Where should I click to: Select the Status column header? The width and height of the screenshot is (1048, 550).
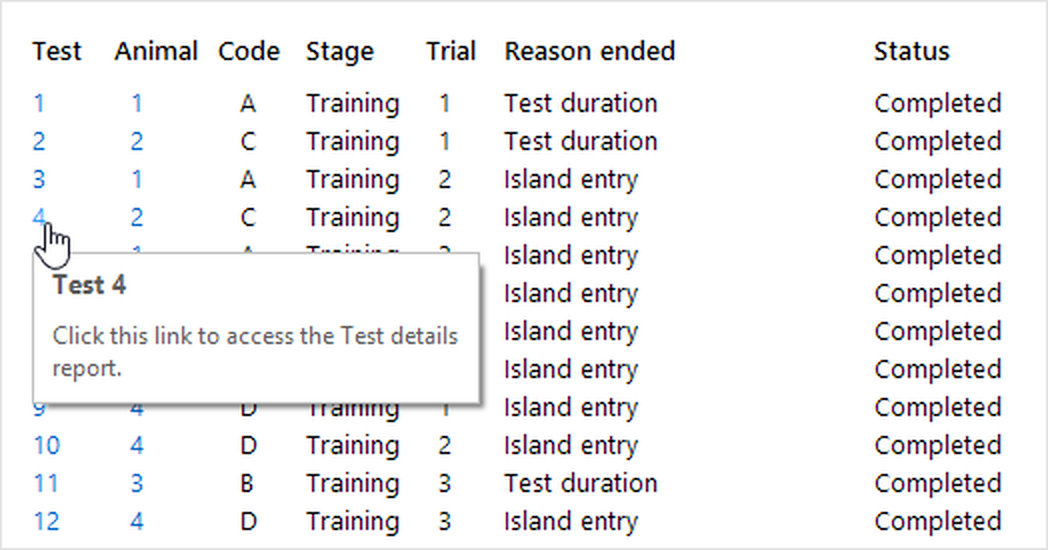[x=911, y=51]
